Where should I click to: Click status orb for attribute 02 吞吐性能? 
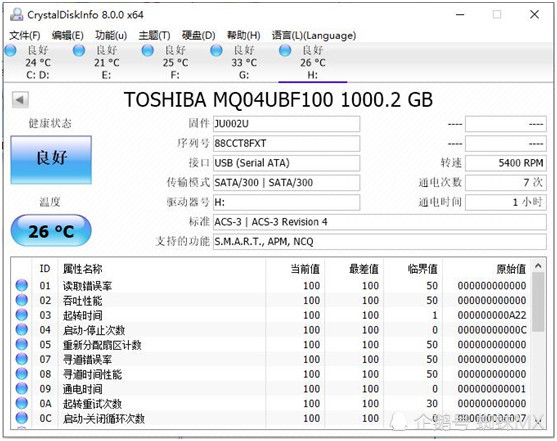[x=22, y=300]
